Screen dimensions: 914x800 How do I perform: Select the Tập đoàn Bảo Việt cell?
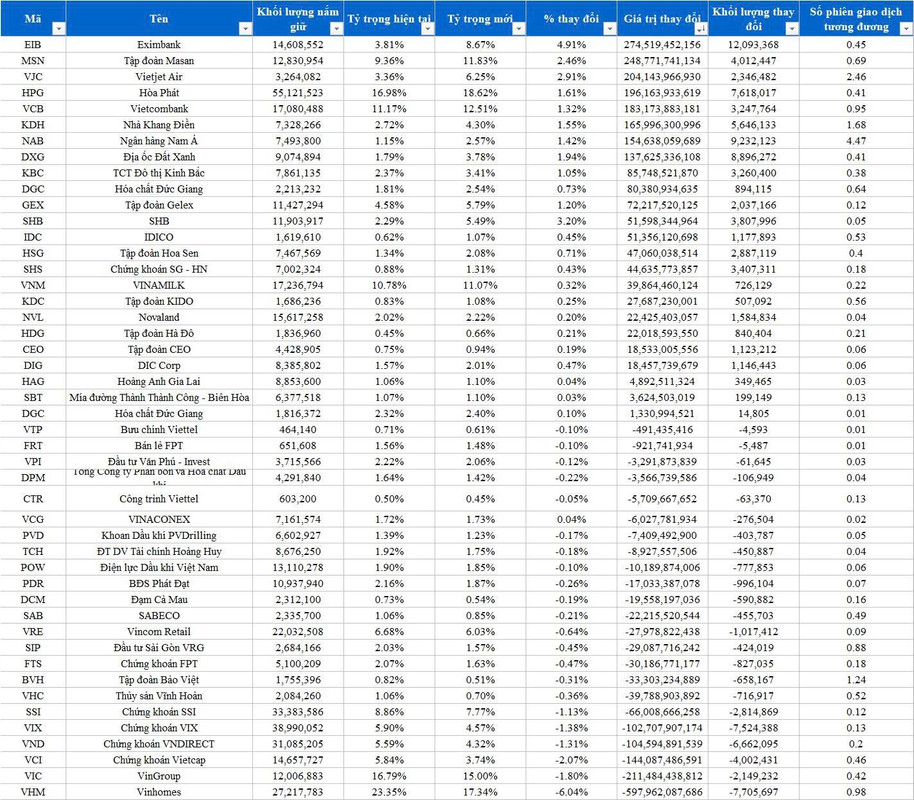coord(159,680)
